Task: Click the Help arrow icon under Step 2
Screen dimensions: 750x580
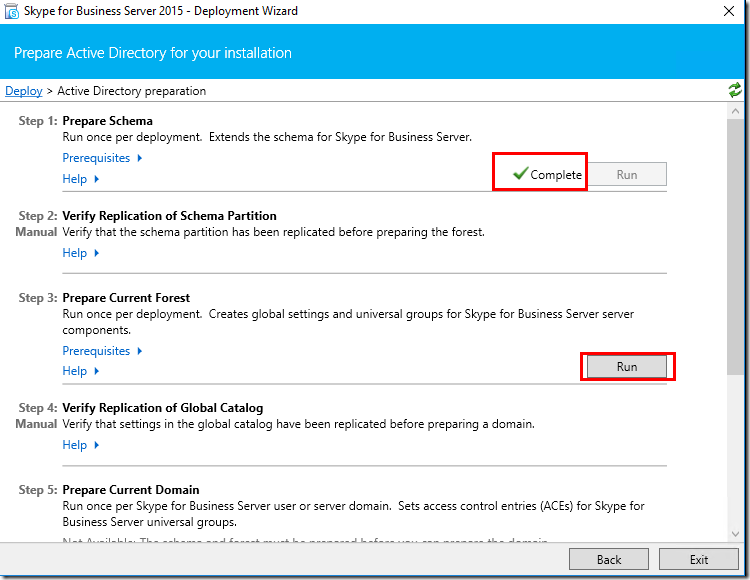Action: 97,253
